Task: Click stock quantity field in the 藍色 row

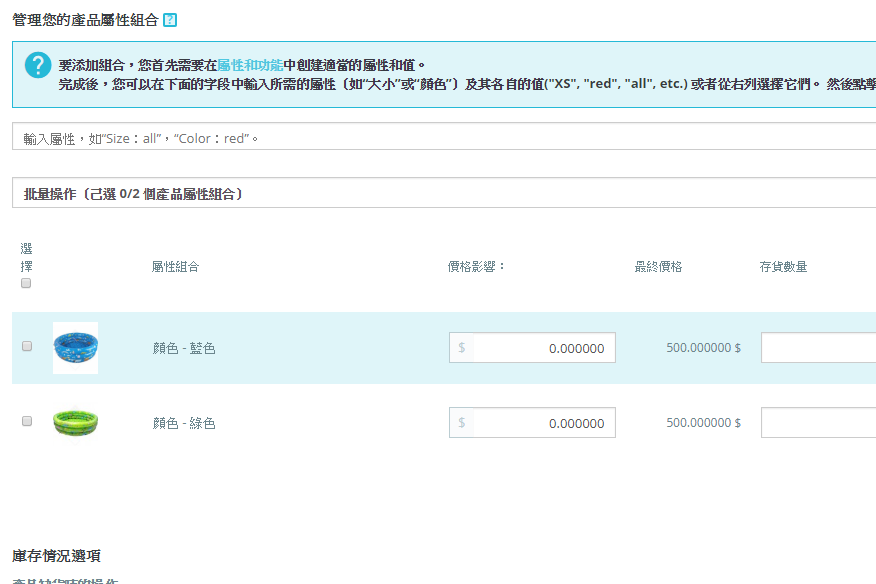Action: click(818, 348)
